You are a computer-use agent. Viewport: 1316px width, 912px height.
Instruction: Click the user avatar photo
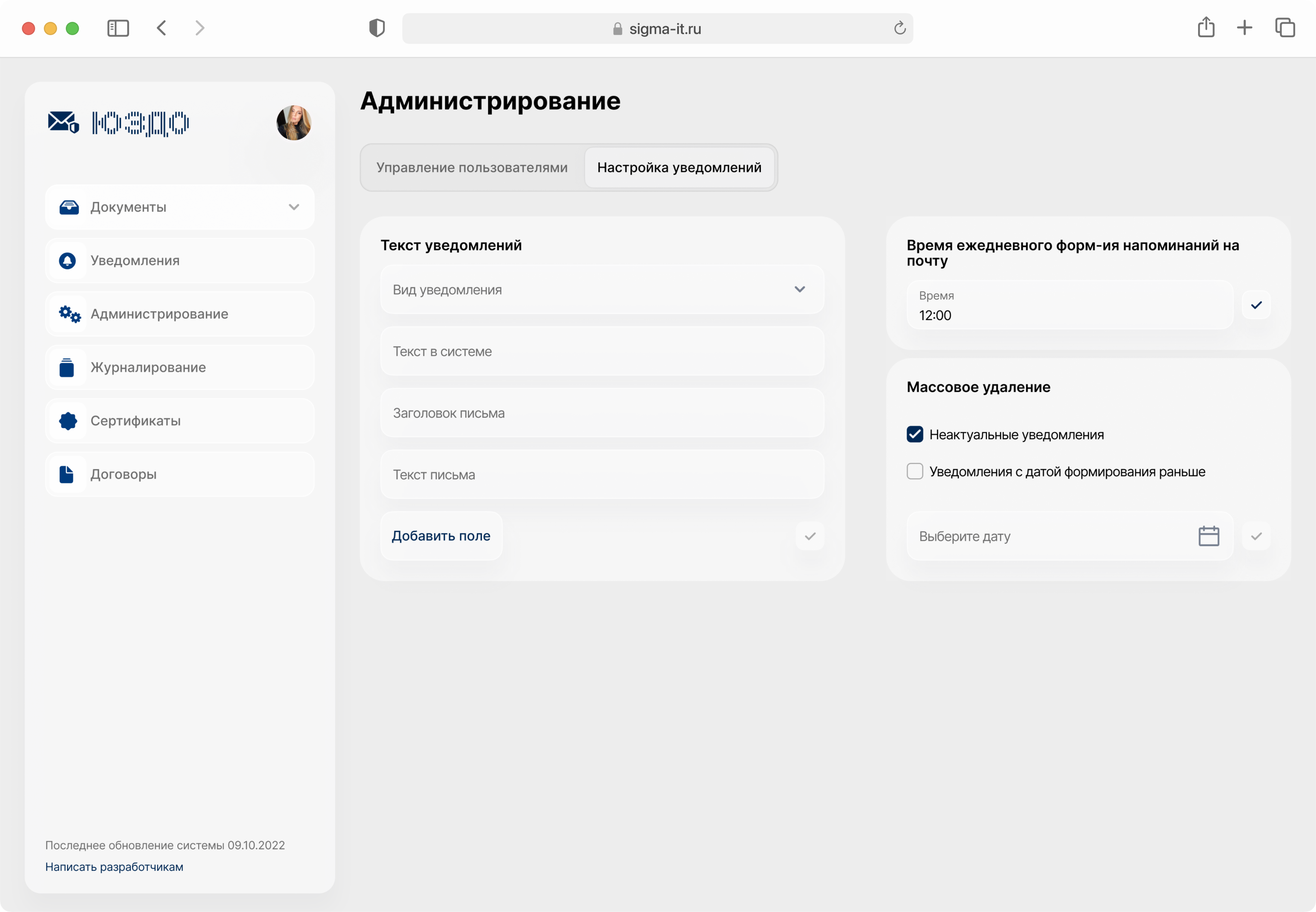click(x=294, y=122)
